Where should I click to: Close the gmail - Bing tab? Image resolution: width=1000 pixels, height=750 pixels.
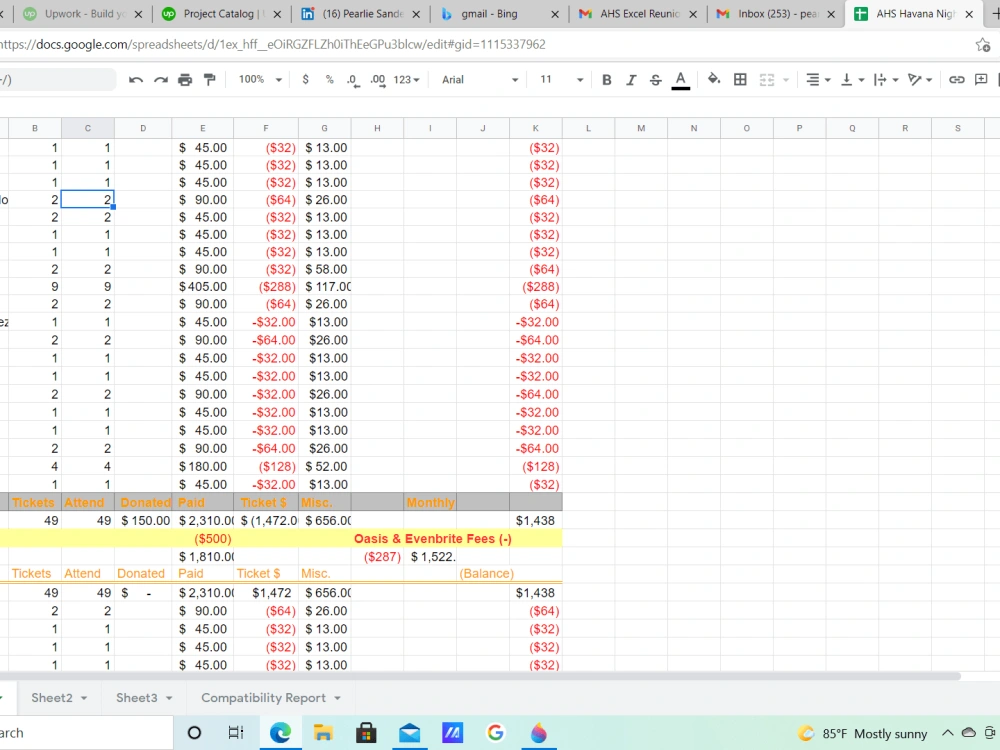point(555,14)
